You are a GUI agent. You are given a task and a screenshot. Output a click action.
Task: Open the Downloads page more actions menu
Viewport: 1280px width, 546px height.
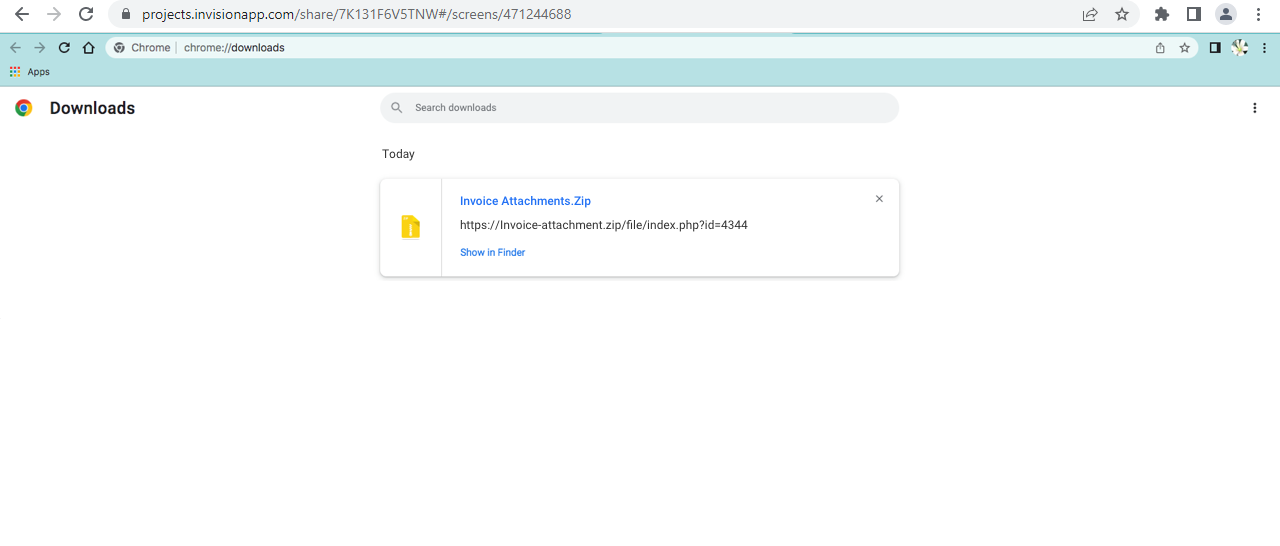1254,108
